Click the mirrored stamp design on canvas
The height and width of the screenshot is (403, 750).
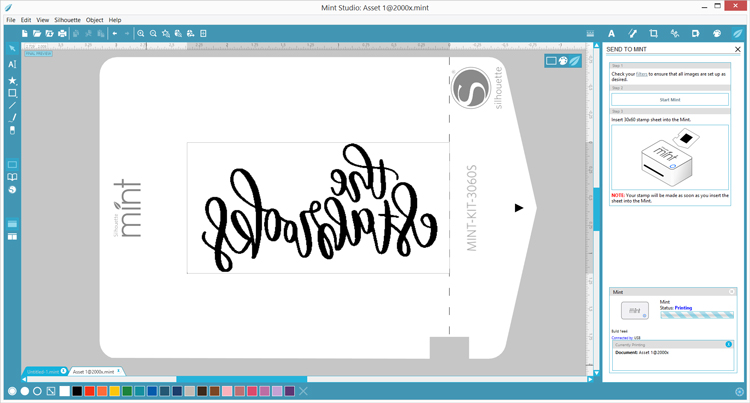coord(320,208)
